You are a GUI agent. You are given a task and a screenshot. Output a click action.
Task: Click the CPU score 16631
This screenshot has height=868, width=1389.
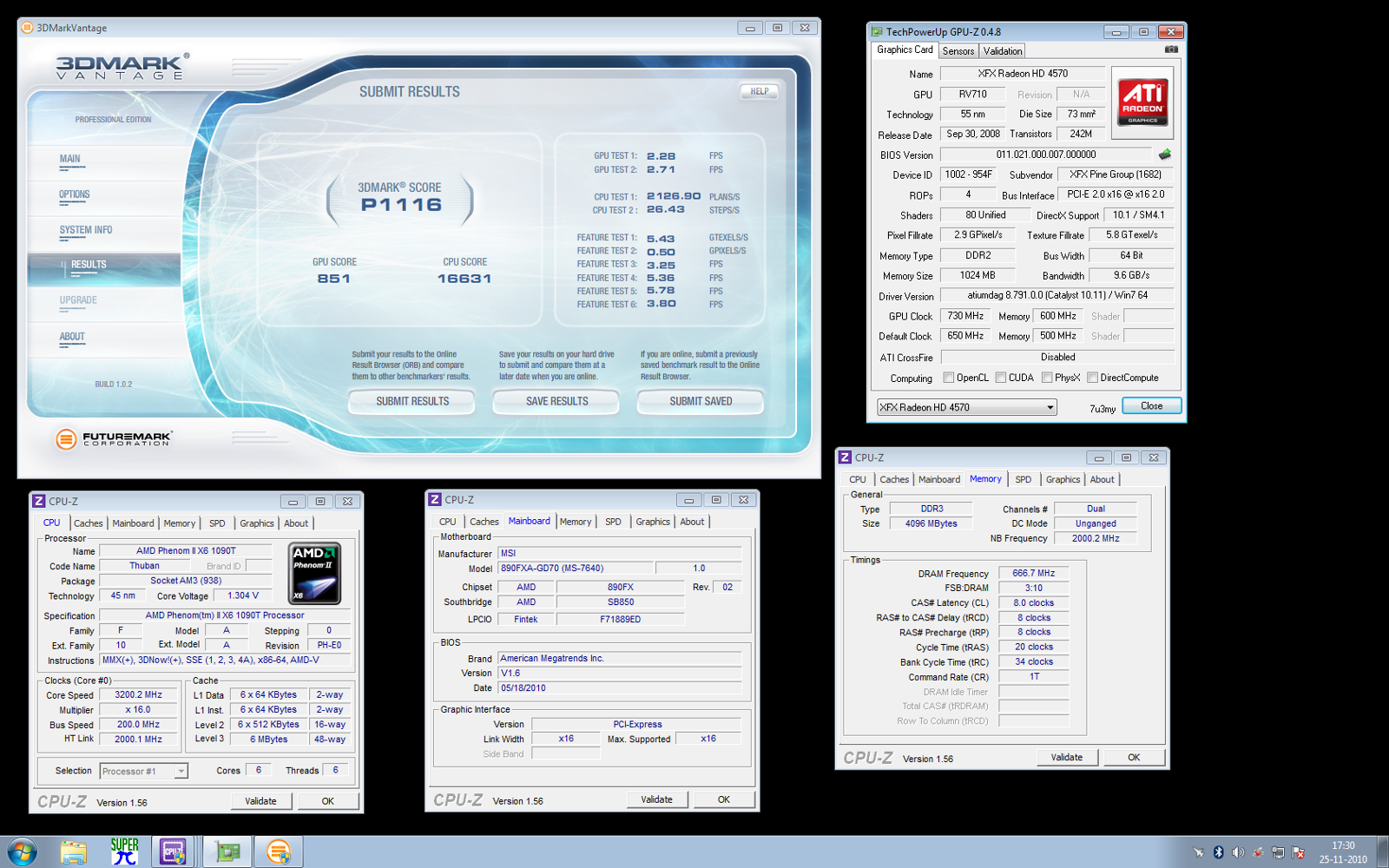464,279
